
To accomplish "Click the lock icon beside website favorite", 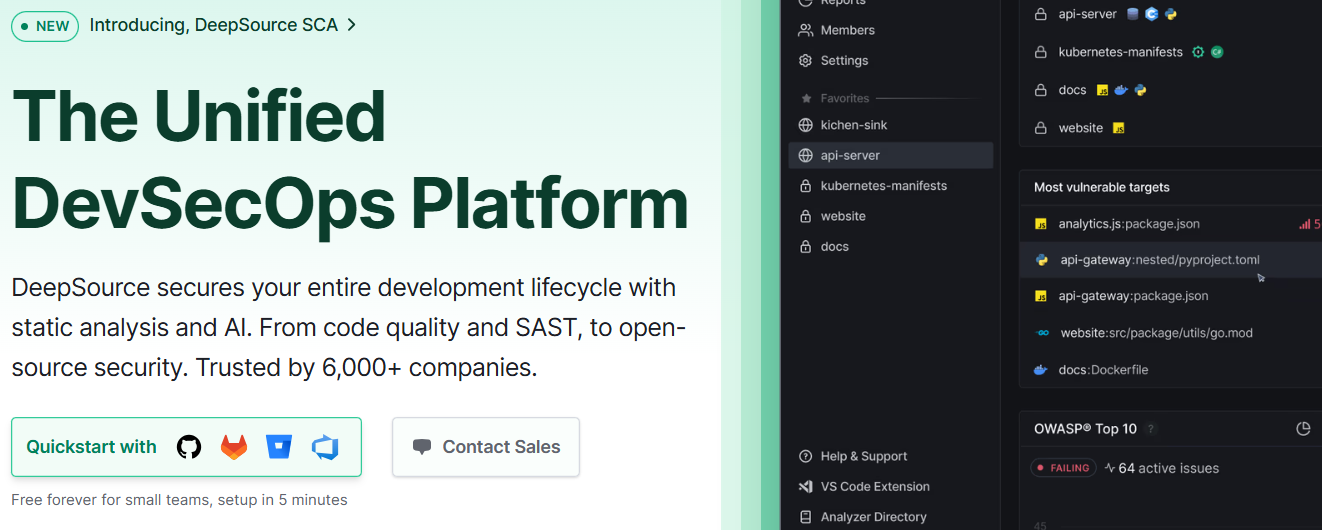I will tap(805, 216).
